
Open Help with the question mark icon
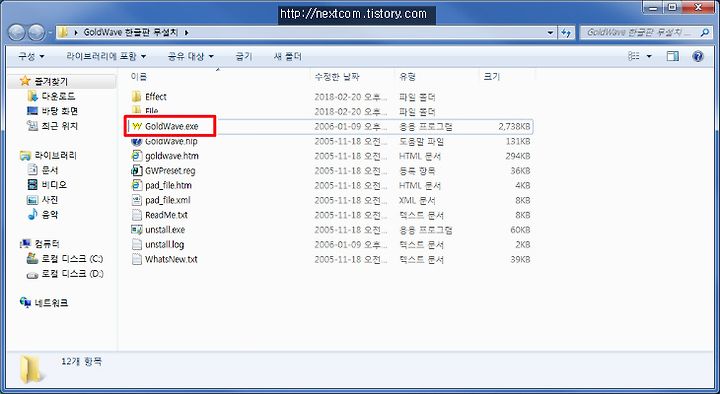698,56
